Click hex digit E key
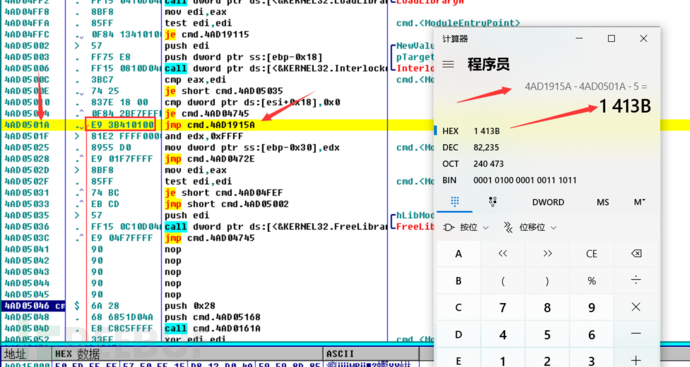This screenshot has height=367, width=690. (x=458, y=361)
